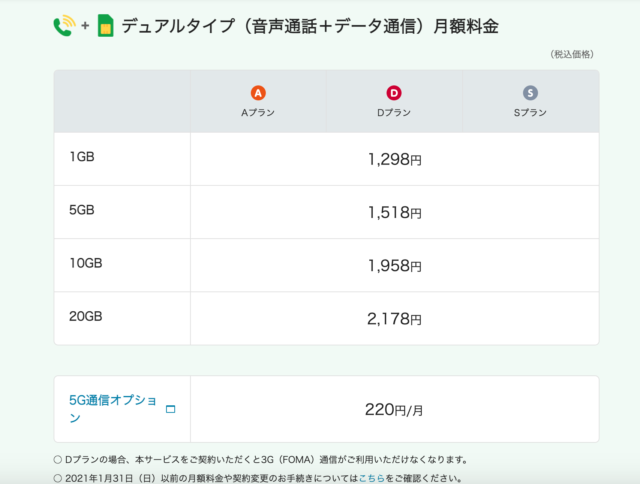Click the orange A plan badge
This screenshot has width=640, height=484.
pyautogui.click(x=258, y=93)
